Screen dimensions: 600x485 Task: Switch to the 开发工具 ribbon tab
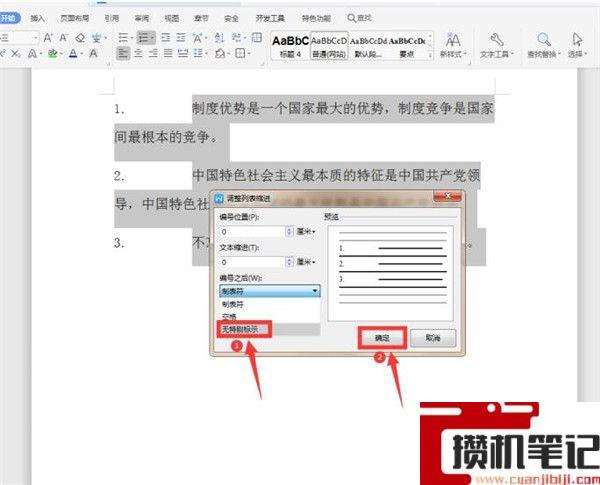click(x=270, y=18)
